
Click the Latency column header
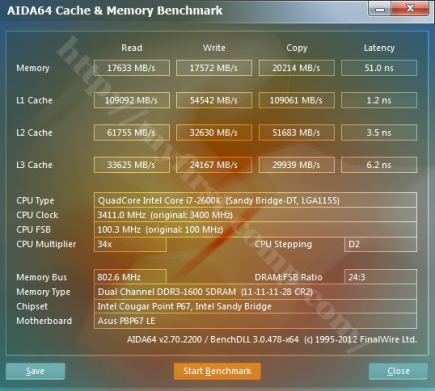[379, 48]
